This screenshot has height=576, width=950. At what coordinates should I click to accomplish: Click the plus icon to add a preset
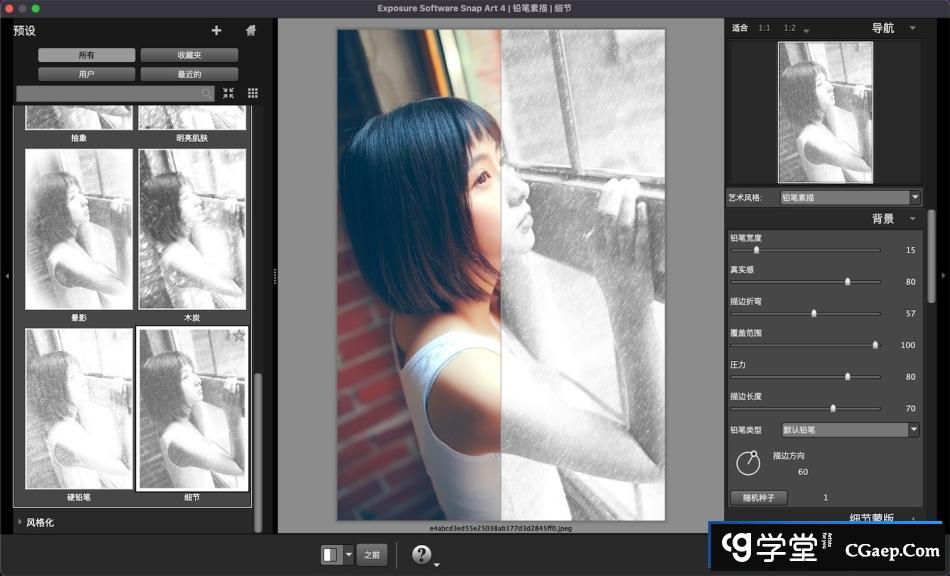point(217,31)
